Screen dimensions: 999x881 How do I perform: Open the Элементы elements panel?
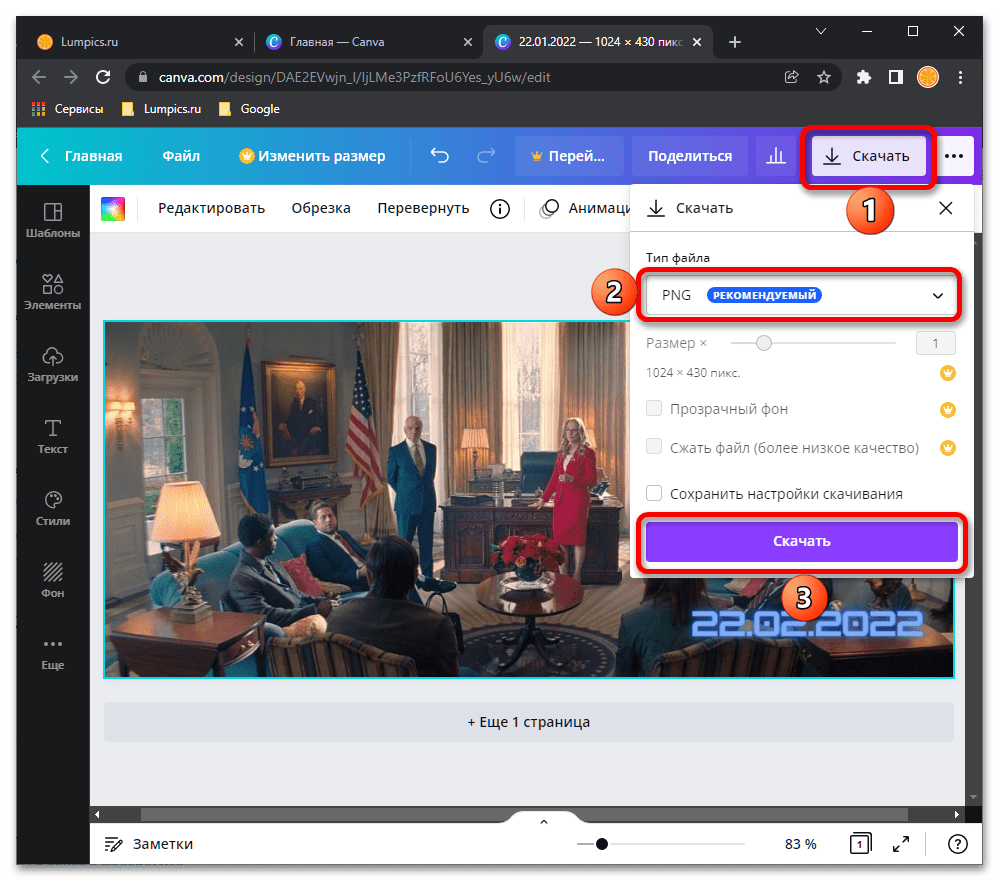tap(53, 292)
